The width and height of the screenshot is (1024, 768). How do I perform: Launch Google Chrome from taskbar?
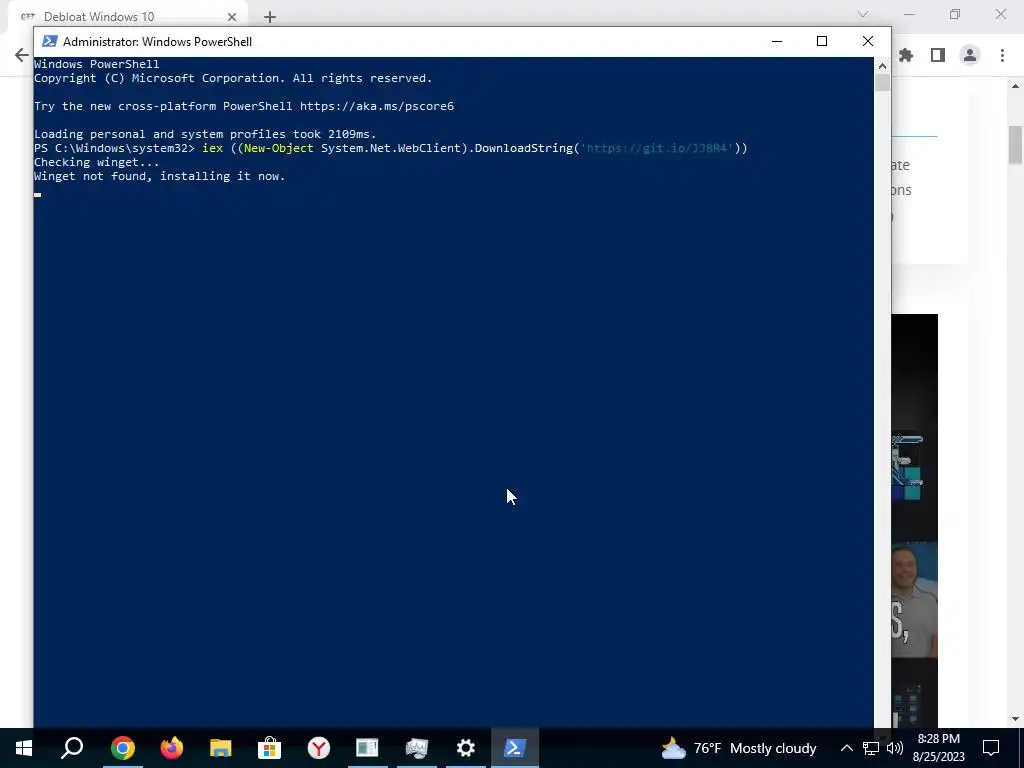coord(123,748)
